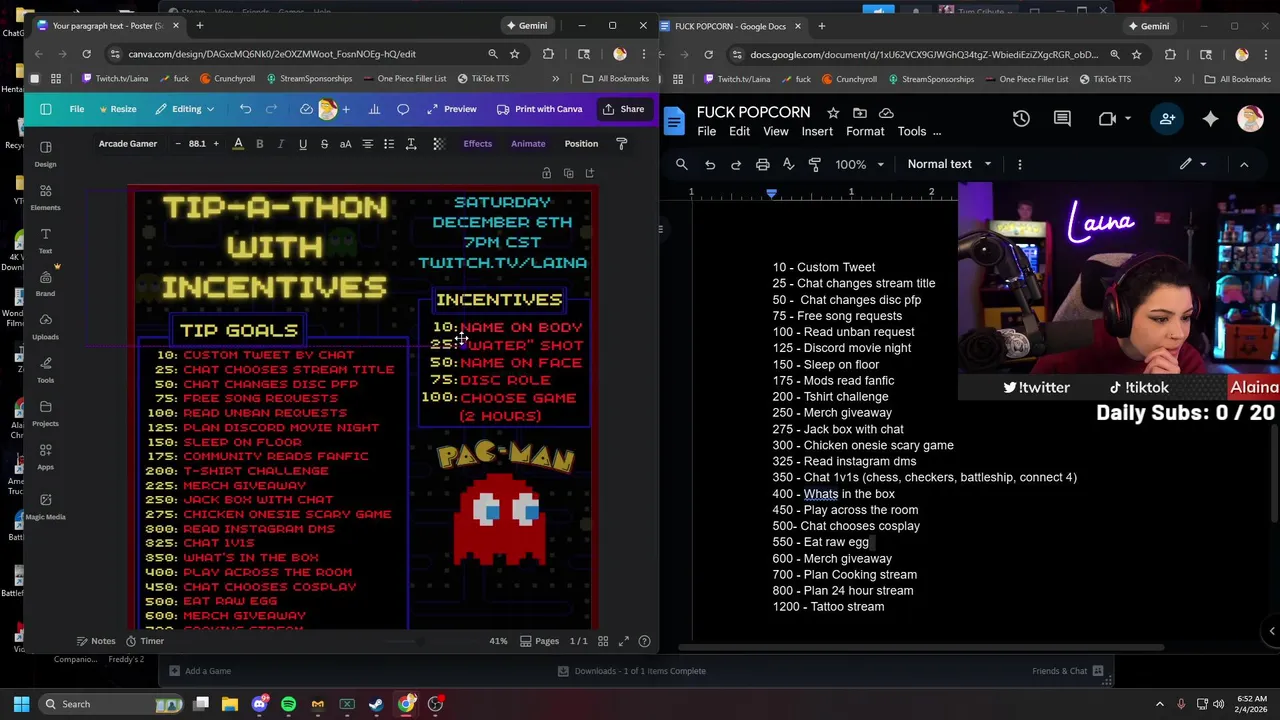This screenshot has height=720, width=1280.
Task: Open Docs Insert menu
Action: pyautogui.click(x=816, y=132)
